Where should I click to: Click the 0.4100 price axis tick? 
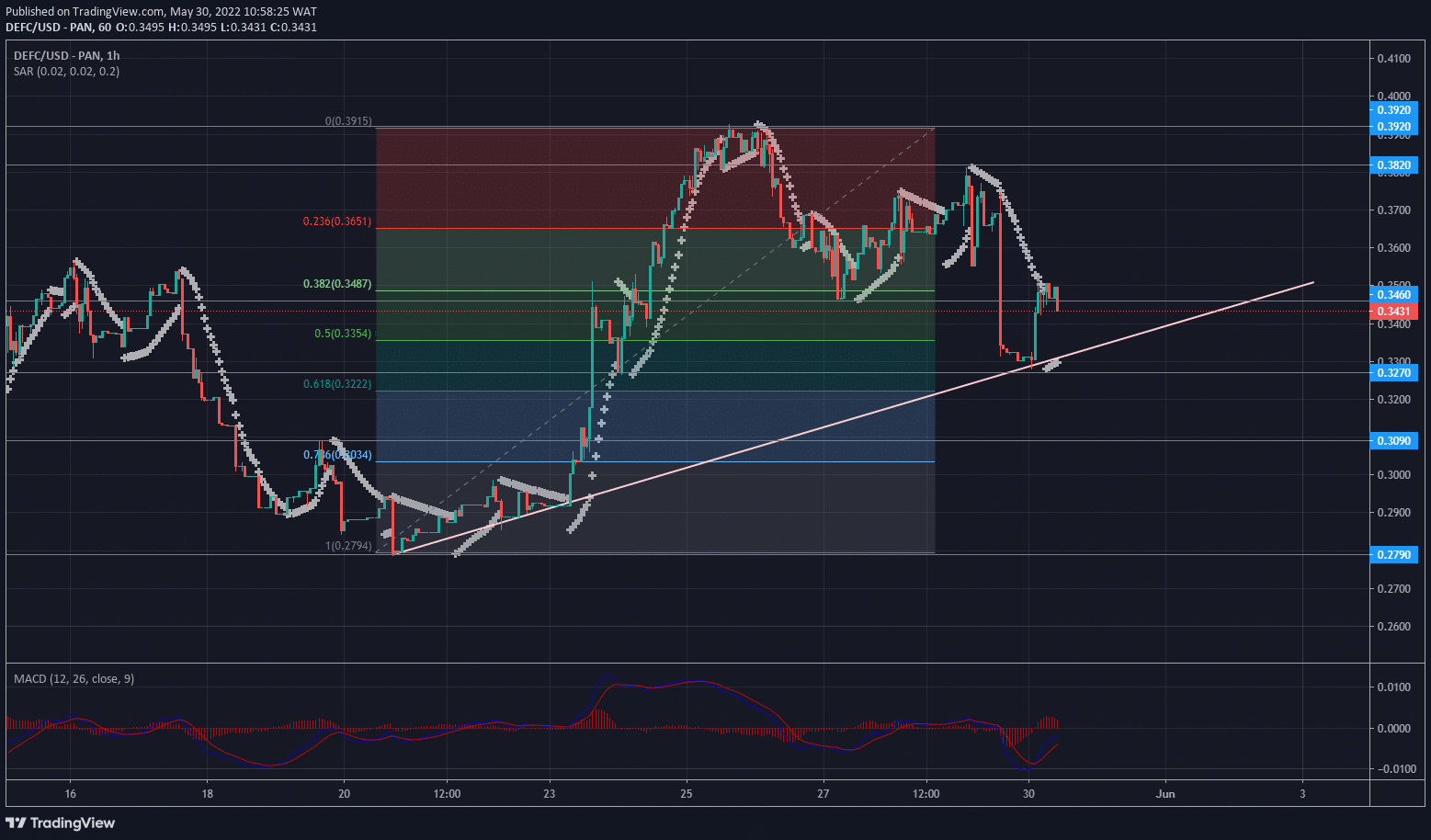tap(1393, 59)
